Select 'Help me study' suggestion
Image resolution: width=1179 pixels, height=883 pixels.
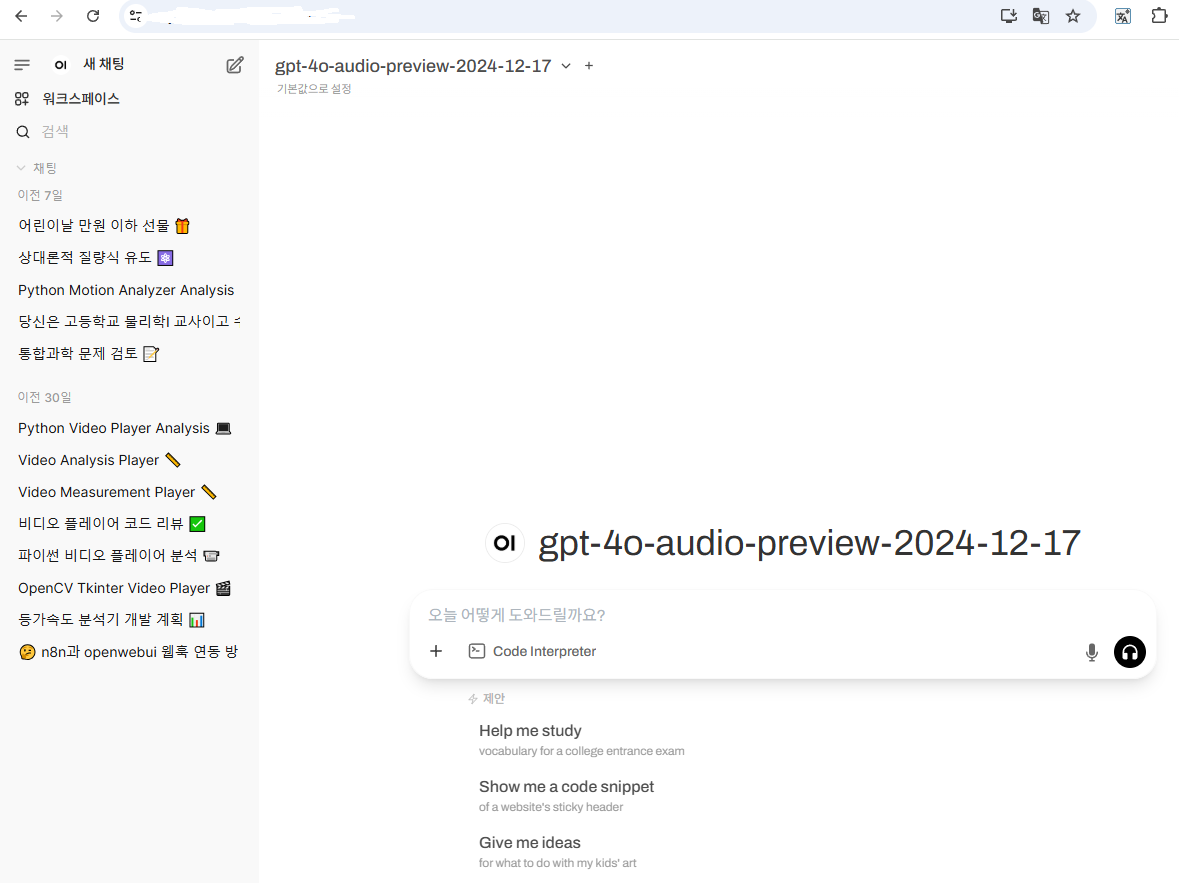click(582, 740)
